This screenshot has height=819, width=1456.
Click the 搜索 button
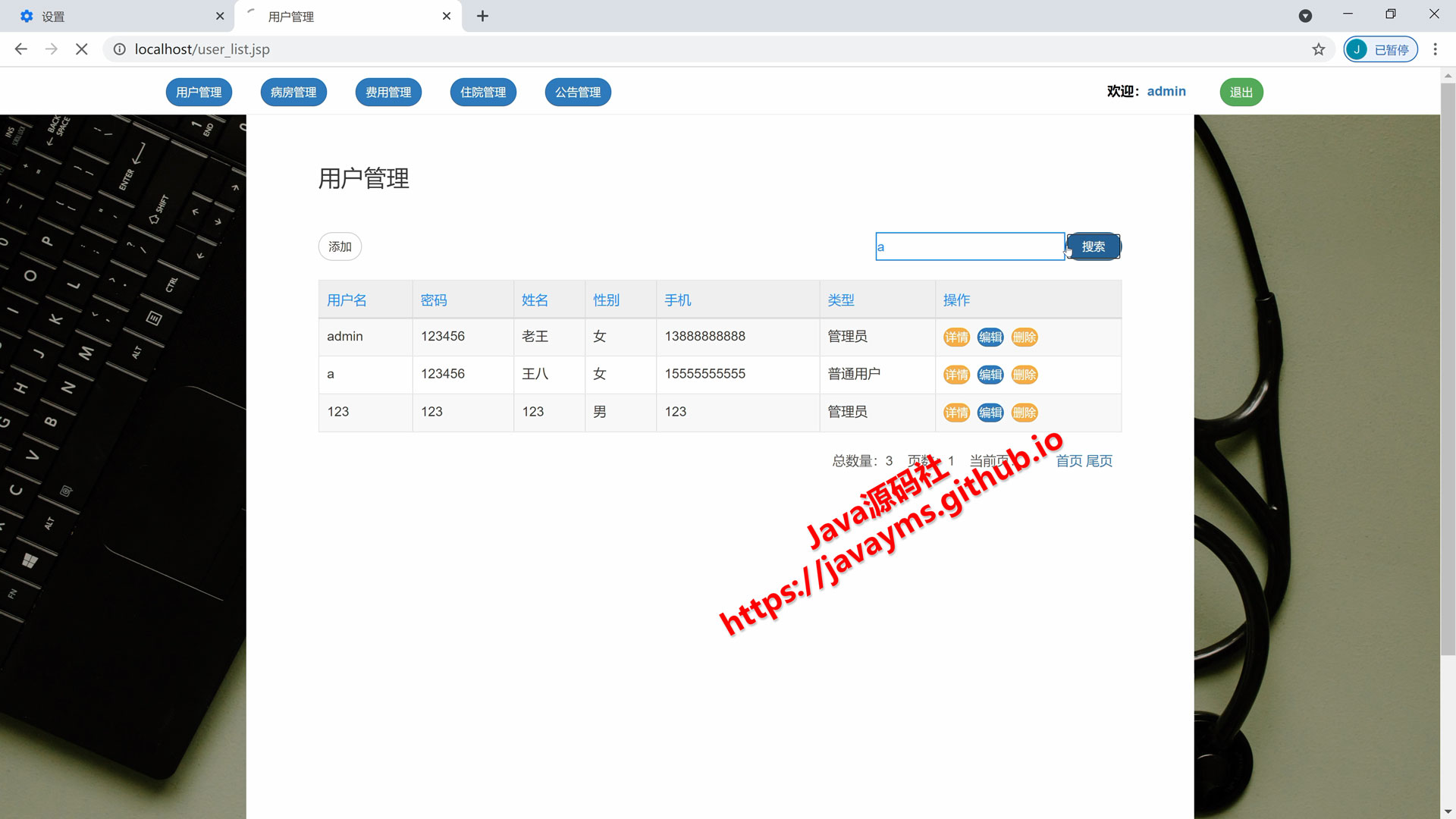[1093, 246]
